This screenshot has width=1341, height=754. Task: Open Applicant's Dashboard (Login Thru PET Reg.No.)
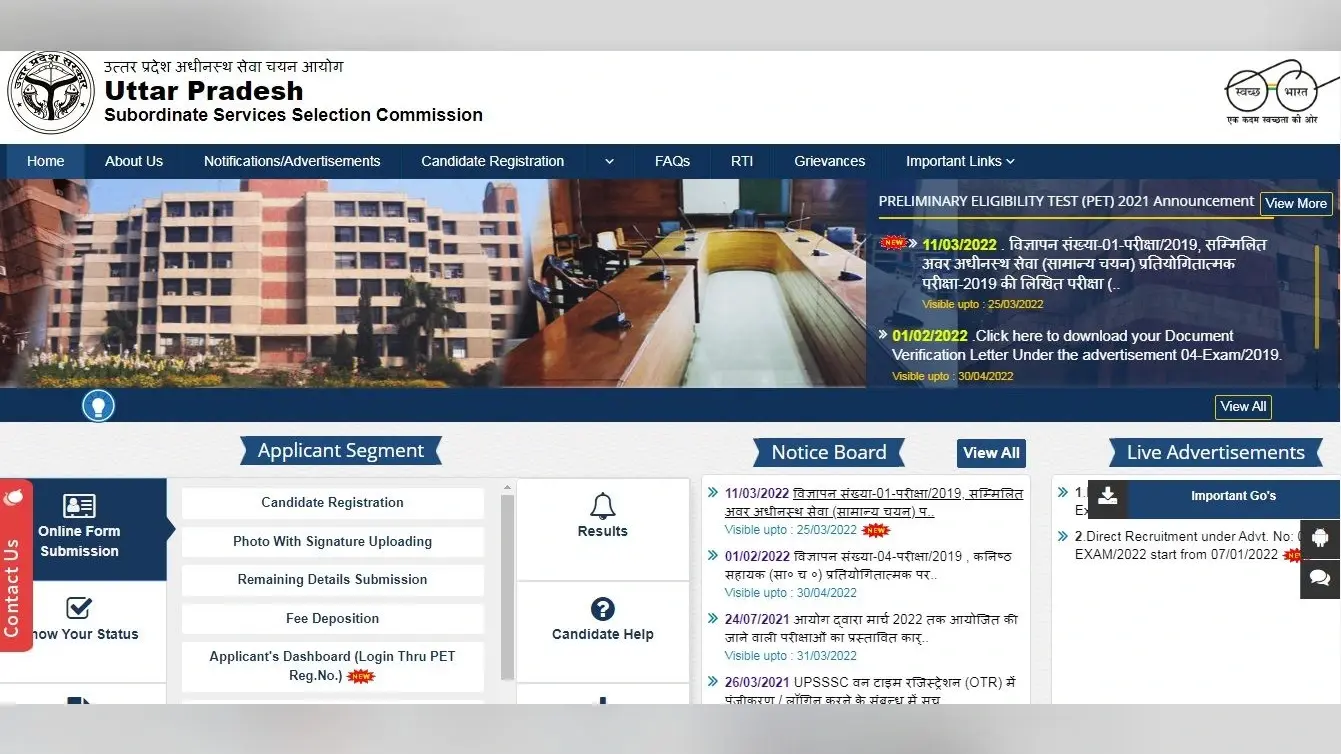(x=332, y=666)
